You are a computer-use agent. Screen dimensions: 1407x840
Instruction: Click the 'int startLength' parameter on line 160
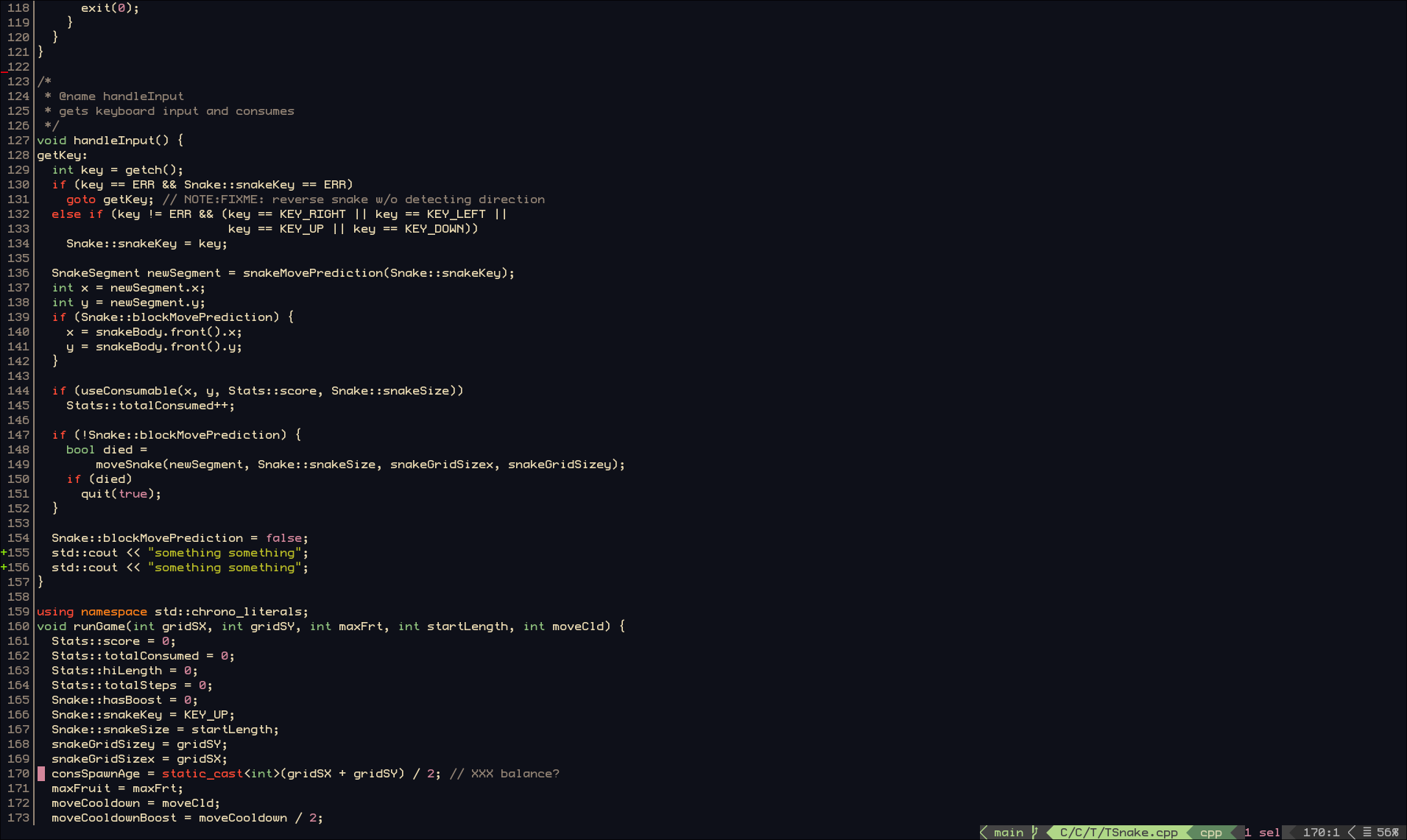[452, 626]
